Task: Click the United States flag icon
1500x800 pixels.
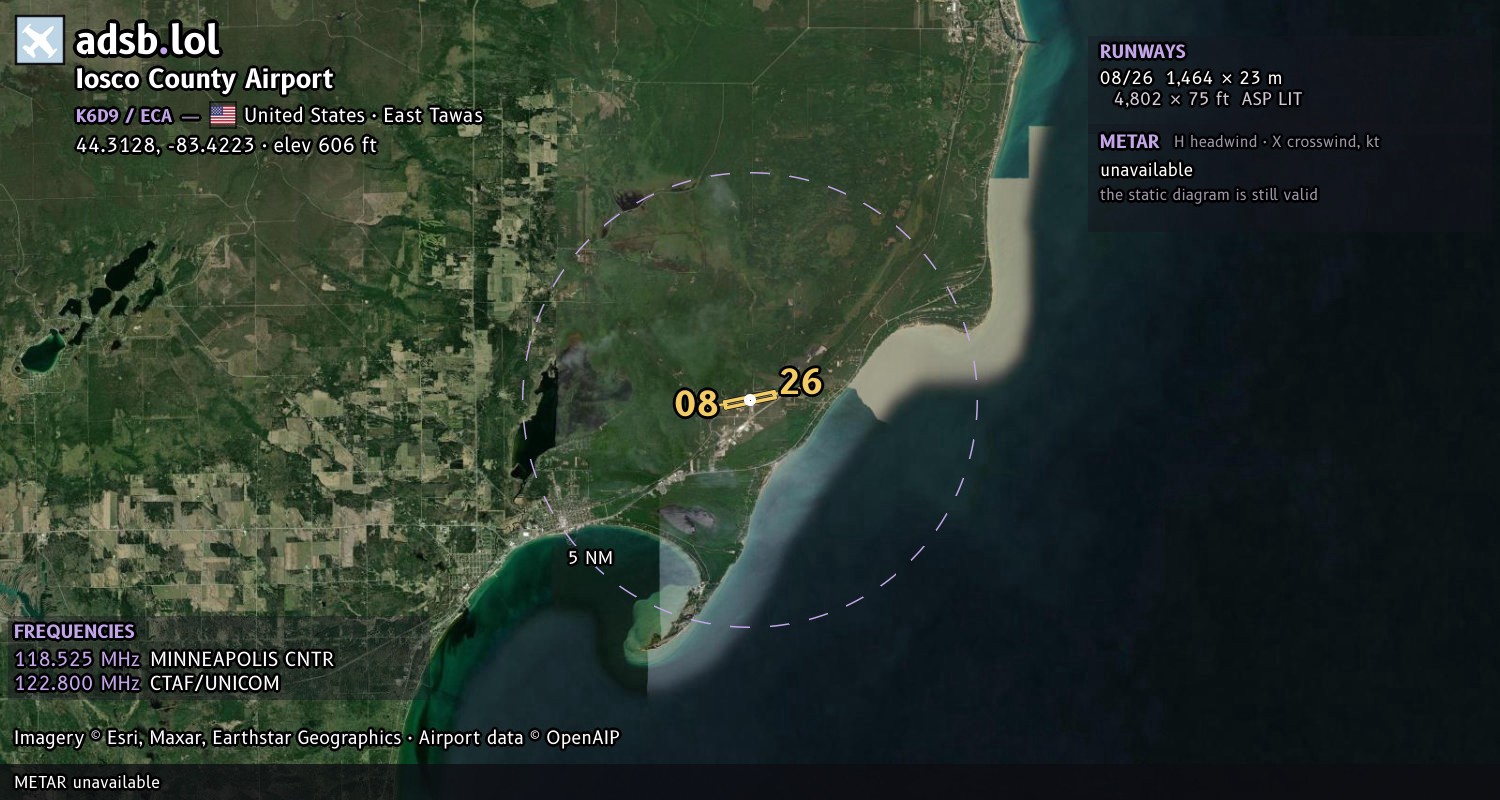Action: coord(223,115)
